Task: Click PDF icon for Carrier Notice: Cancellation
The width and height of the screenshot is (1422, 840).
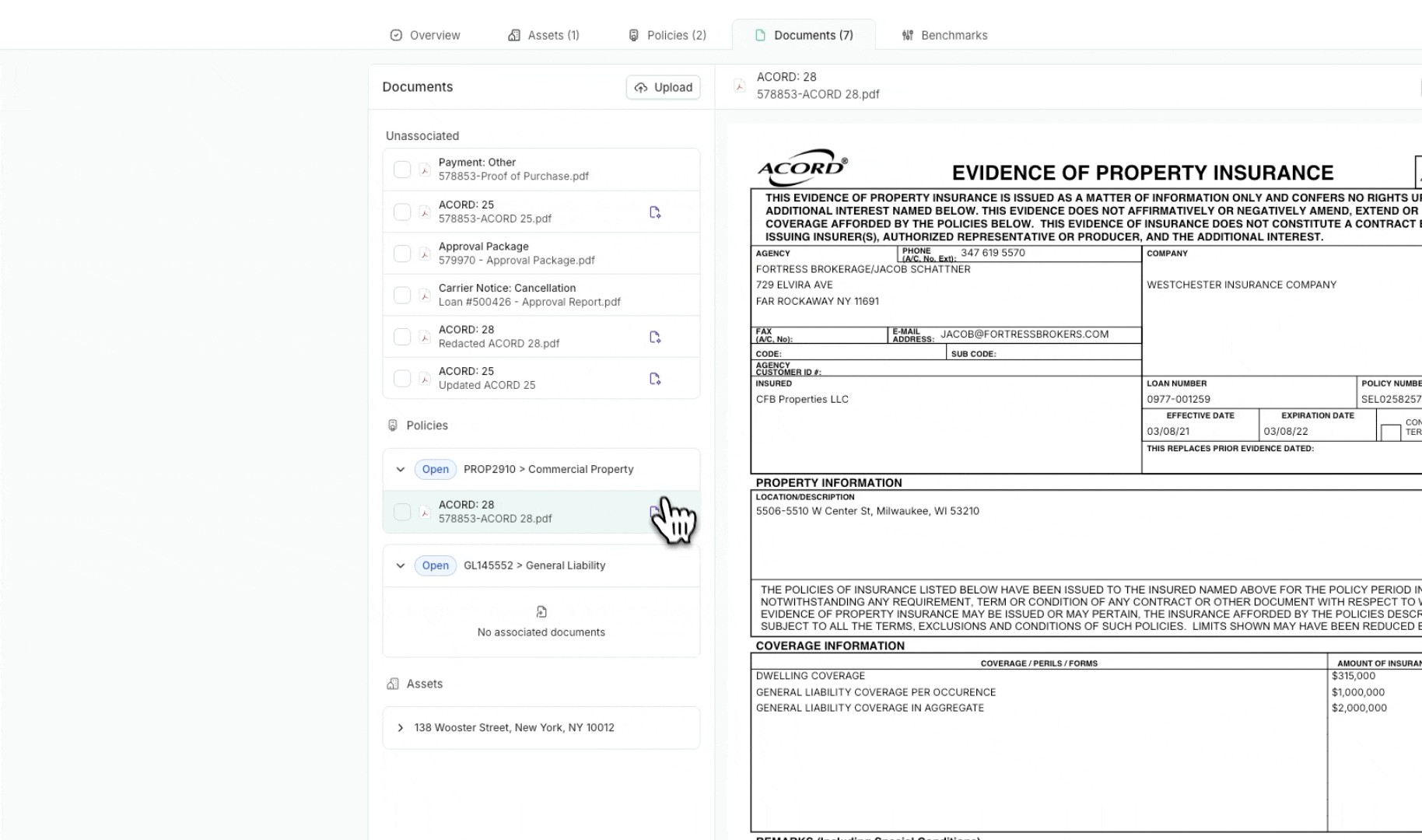Action: pos(425,296)
